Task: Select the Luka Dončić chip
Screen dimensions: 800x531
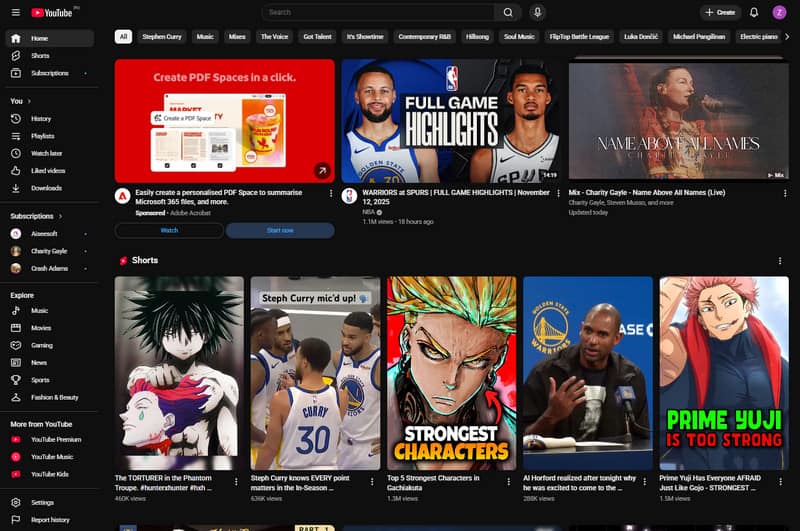Action: pos(641,37)
